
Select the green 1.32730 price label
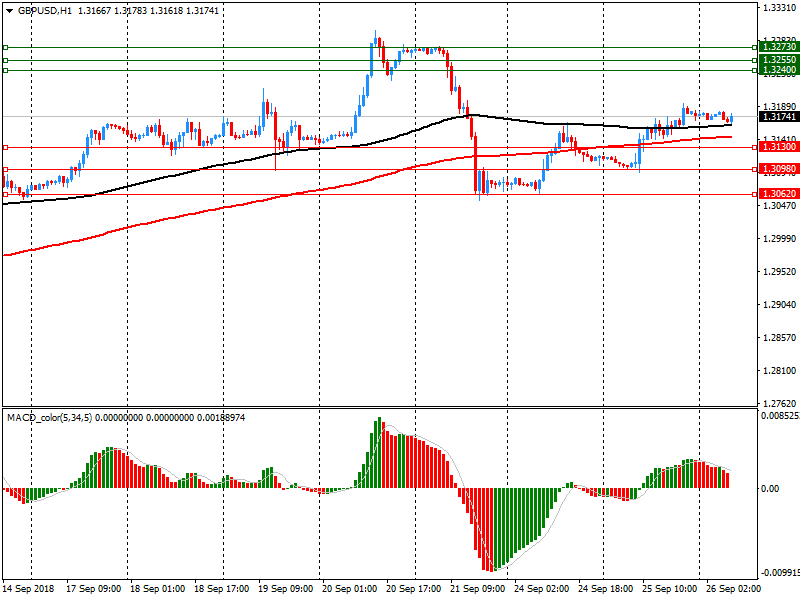click(x=778, y=47)
